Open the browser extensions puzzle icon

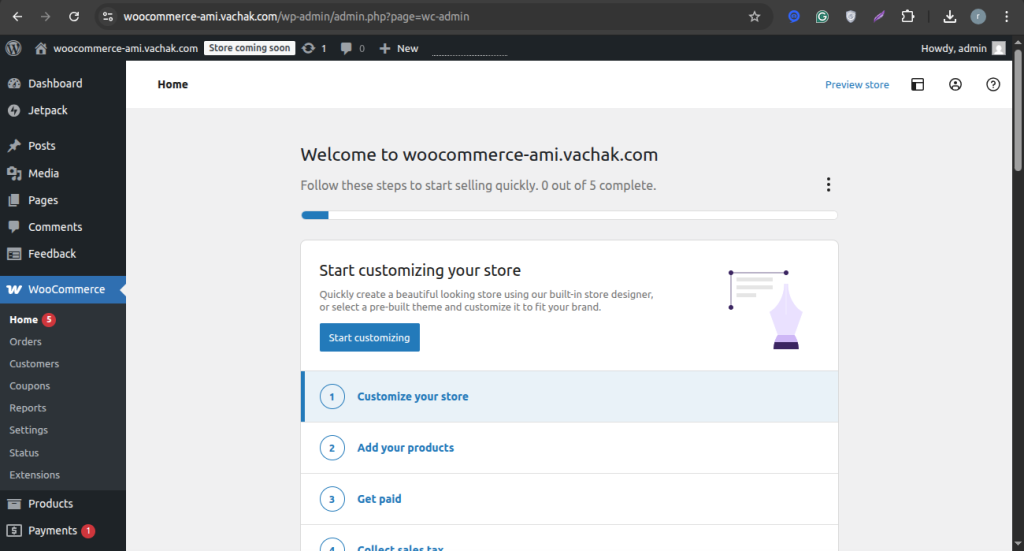[x=908, y=16]
